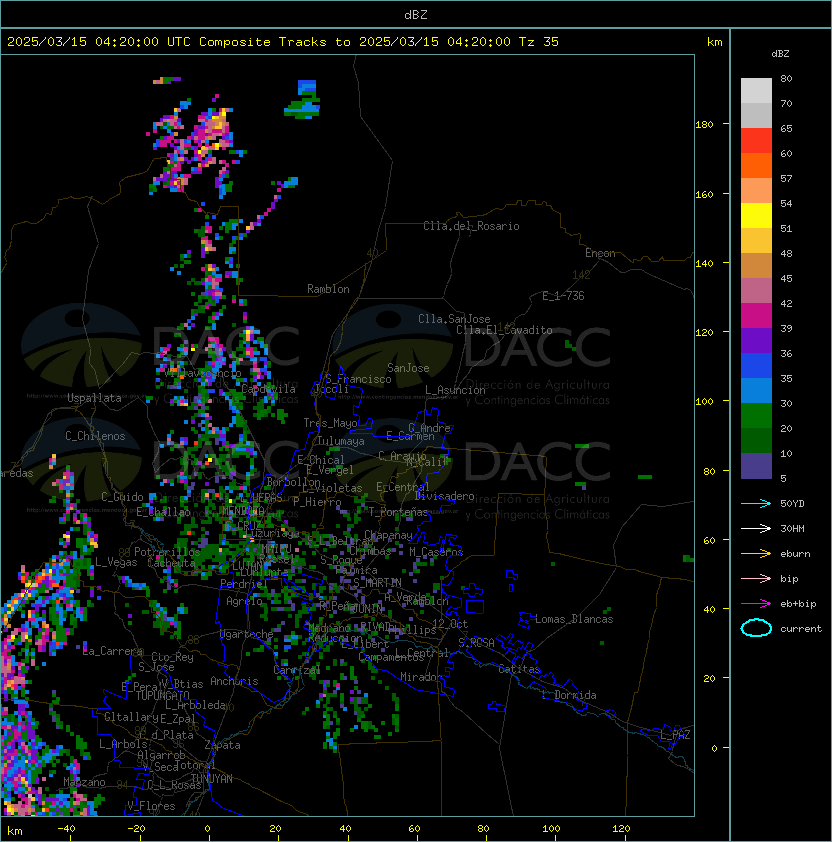Viewport: 832px width, 842px height.
Task: Click the cyan 50YD arrow legend icon
Action: click(756, 503)
